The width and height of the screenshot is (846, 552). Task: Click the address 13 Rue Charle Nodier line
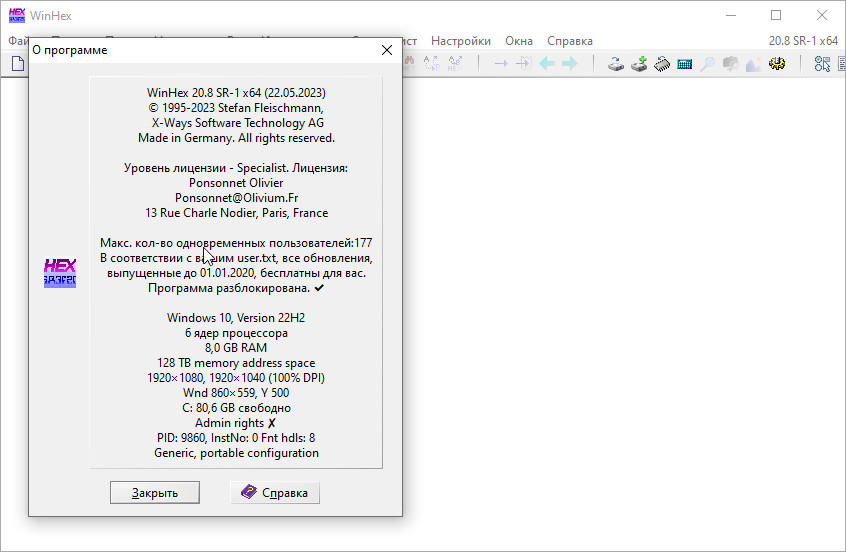coord(236,213)
